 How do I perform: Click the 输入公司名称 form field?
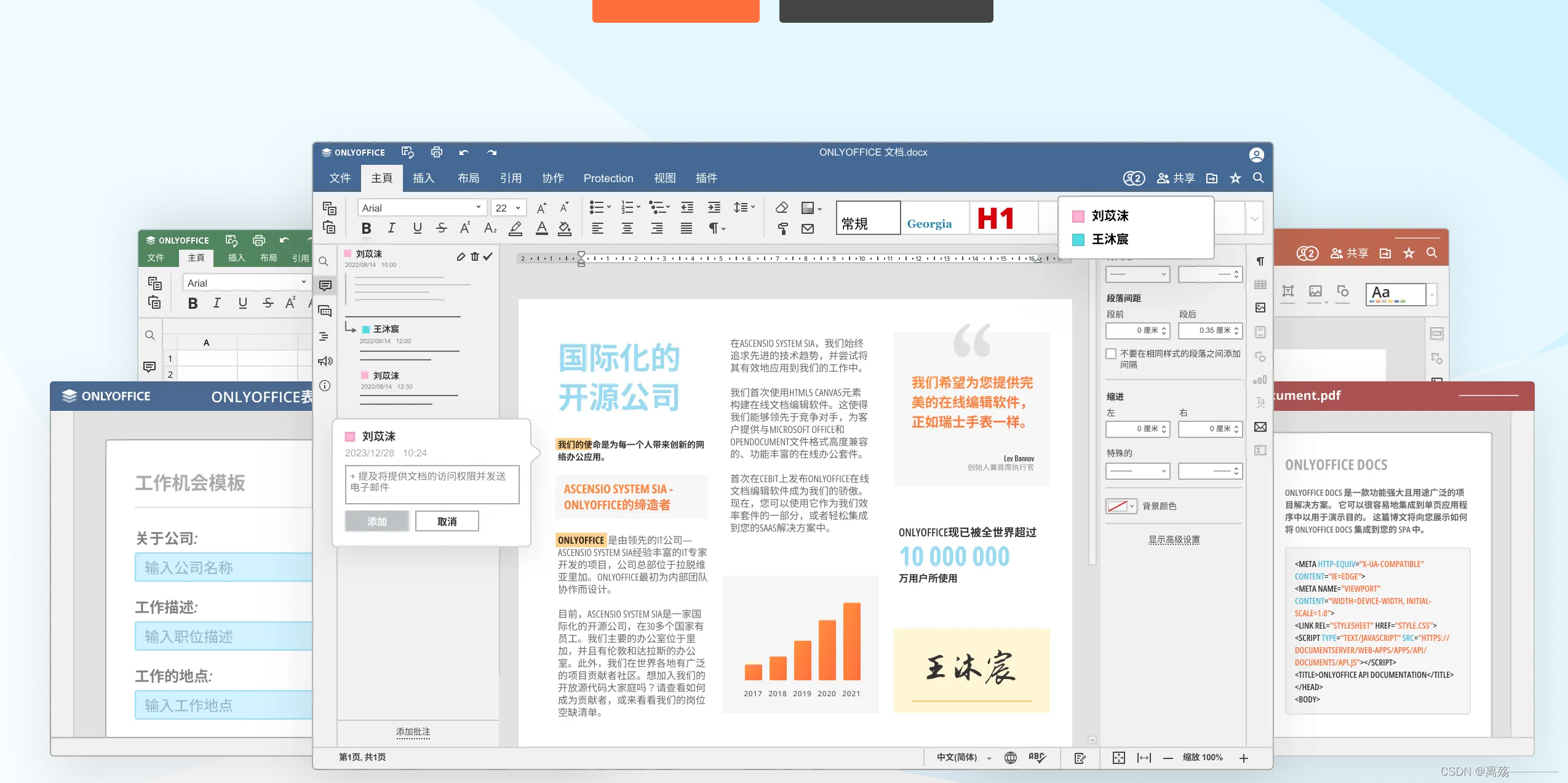tap(225, 567)
